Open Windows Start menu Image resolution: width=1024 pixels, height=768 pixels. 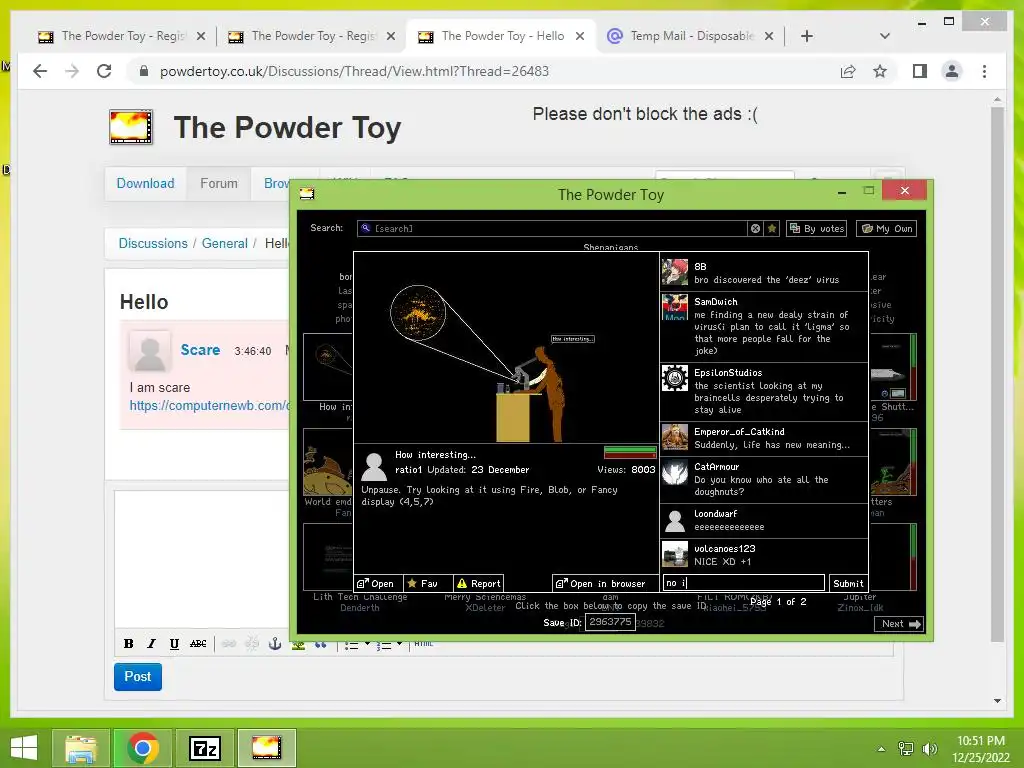point(24,748)
